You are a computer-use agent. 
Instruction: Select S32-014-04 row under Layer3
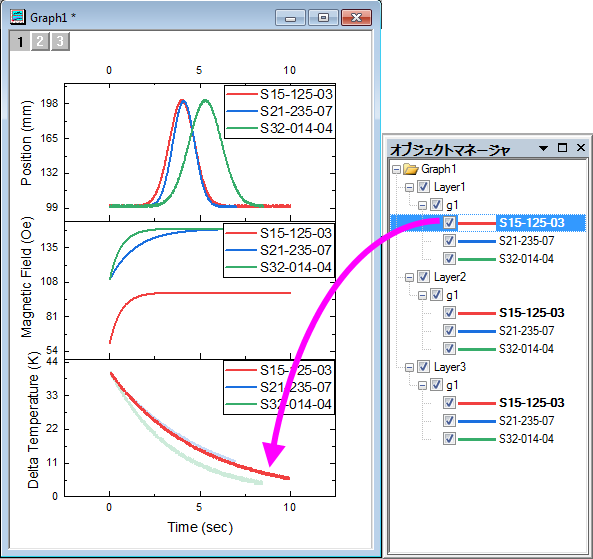[526, 439]
